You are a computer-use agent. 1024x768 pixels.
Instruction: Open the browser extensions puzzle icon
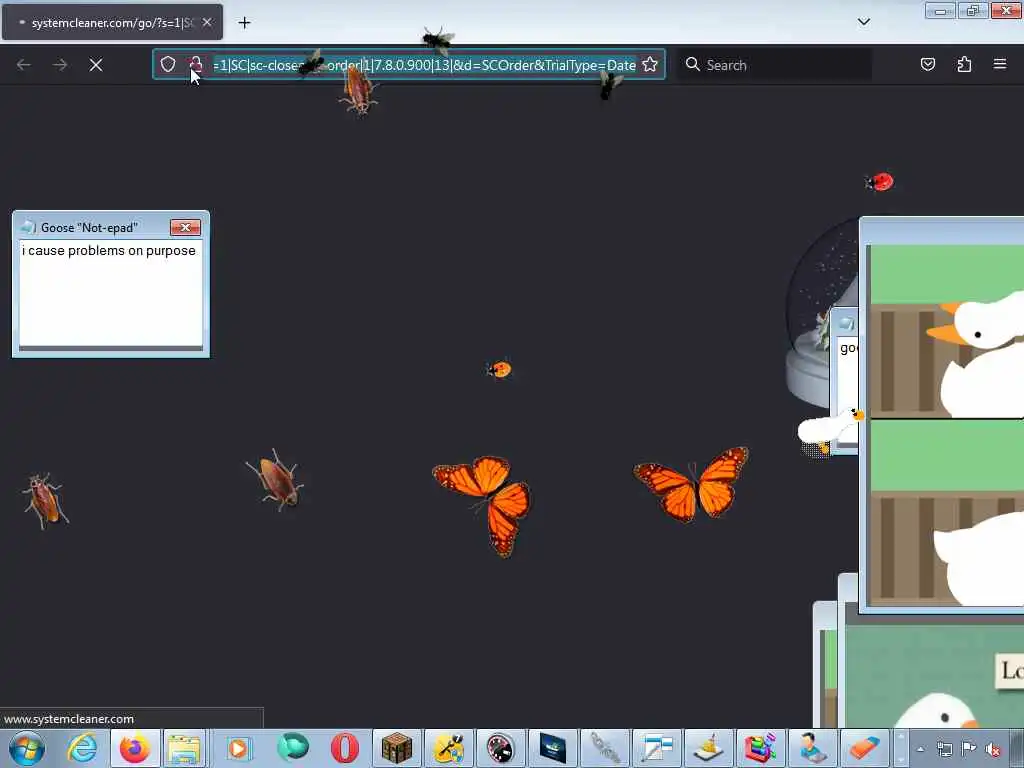964,64
